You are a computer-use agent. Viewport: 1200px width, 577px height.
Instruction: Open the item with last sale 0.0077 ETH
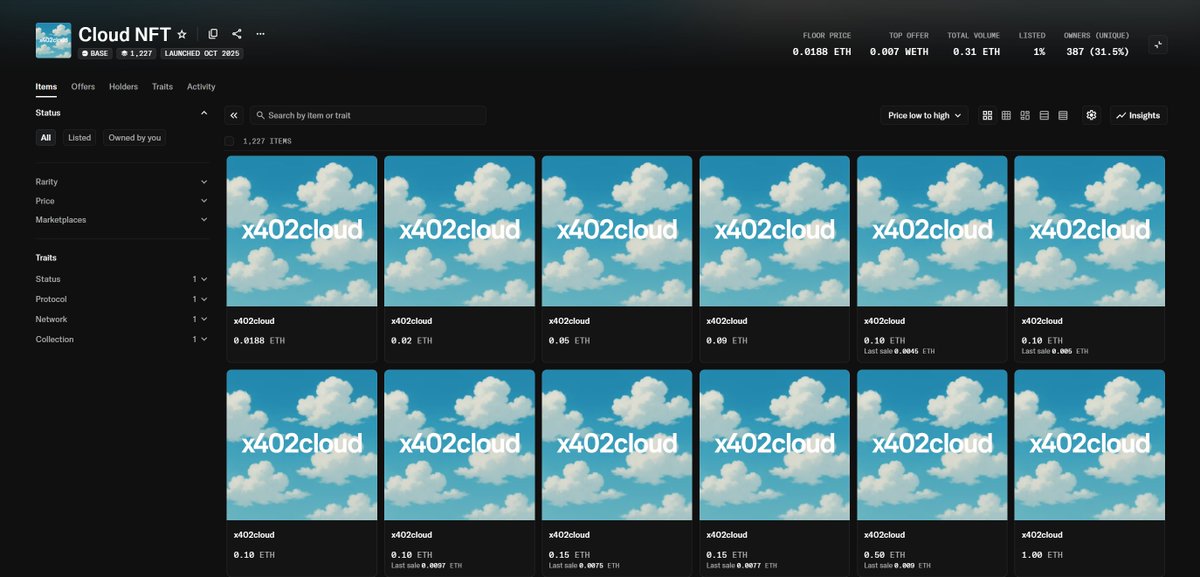(x=775, y=473)
